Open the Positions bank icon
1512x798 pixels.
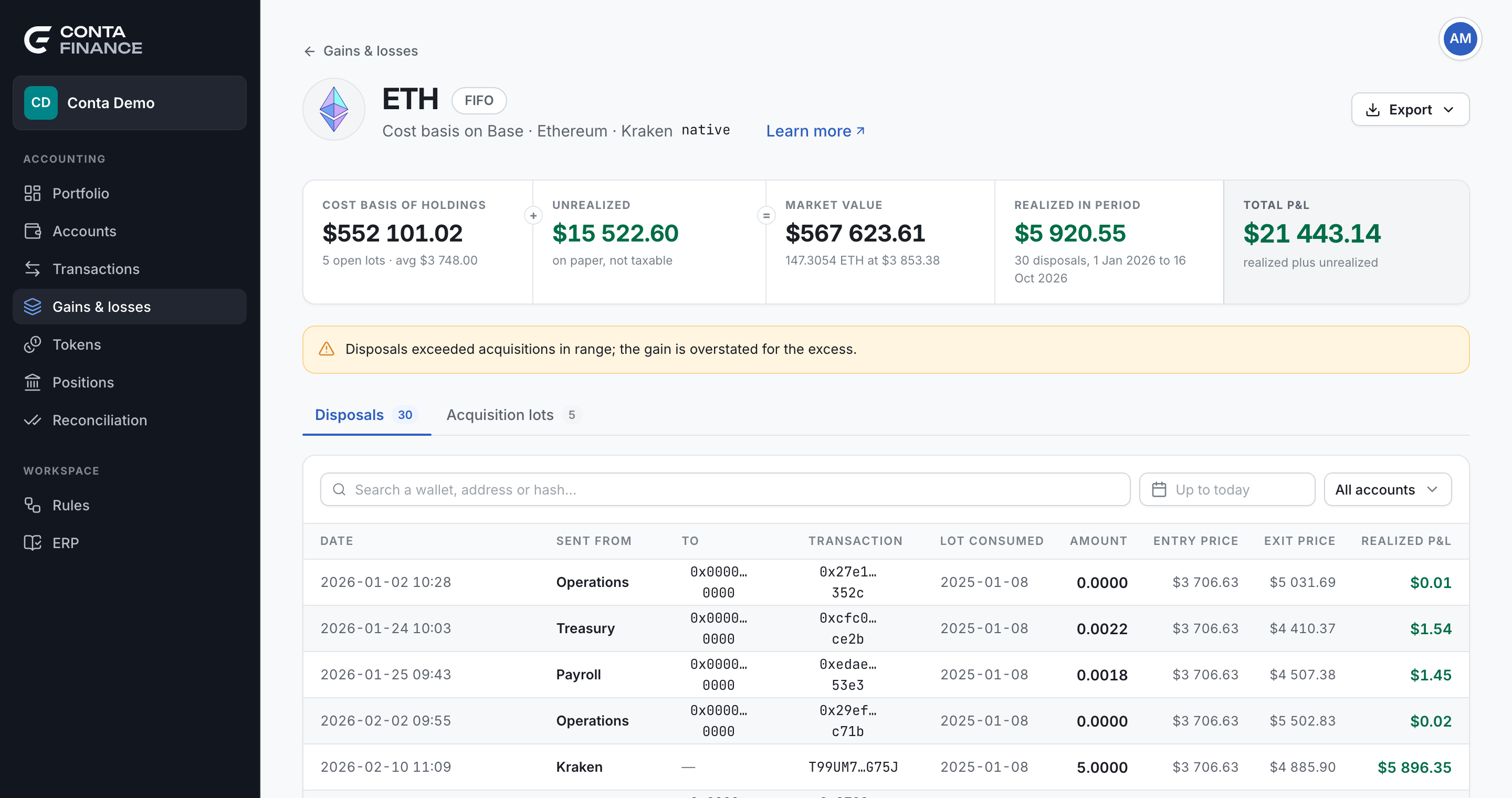(x=32, y=382)
